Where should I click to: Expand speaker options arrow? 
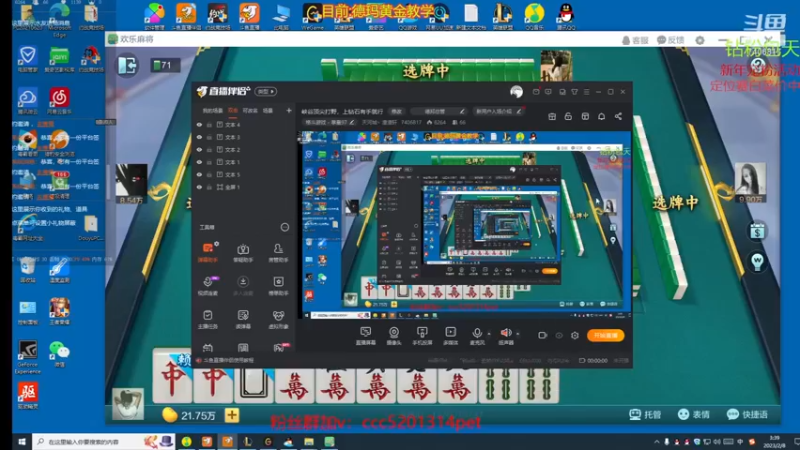pyautogui.click(x=518, y=334)
